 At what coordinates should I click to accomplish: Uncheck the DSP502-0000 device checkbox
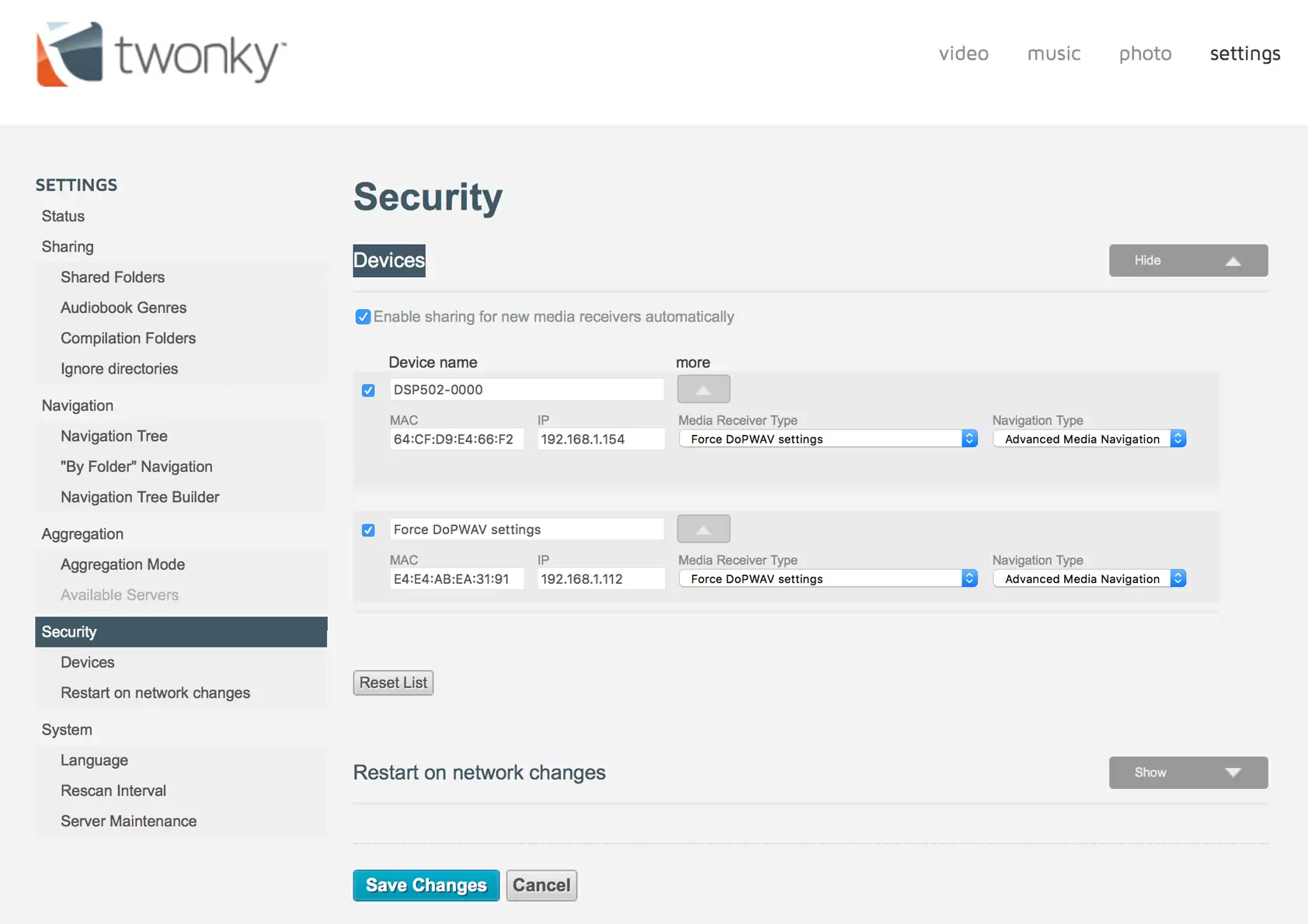click(368, 391)
